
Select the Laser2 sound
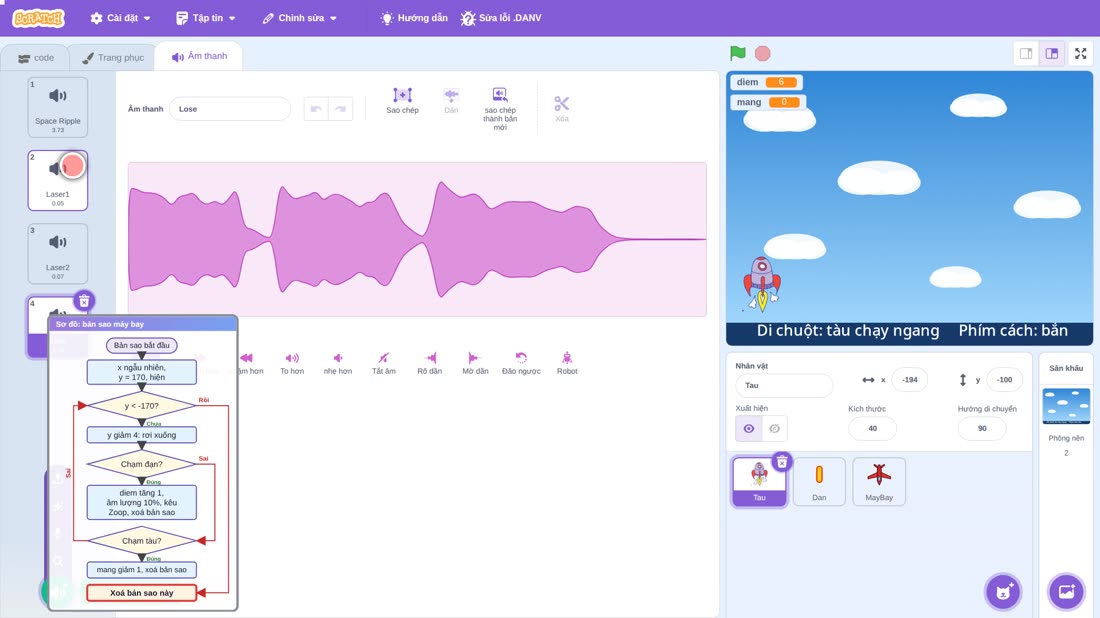[58, 253]
